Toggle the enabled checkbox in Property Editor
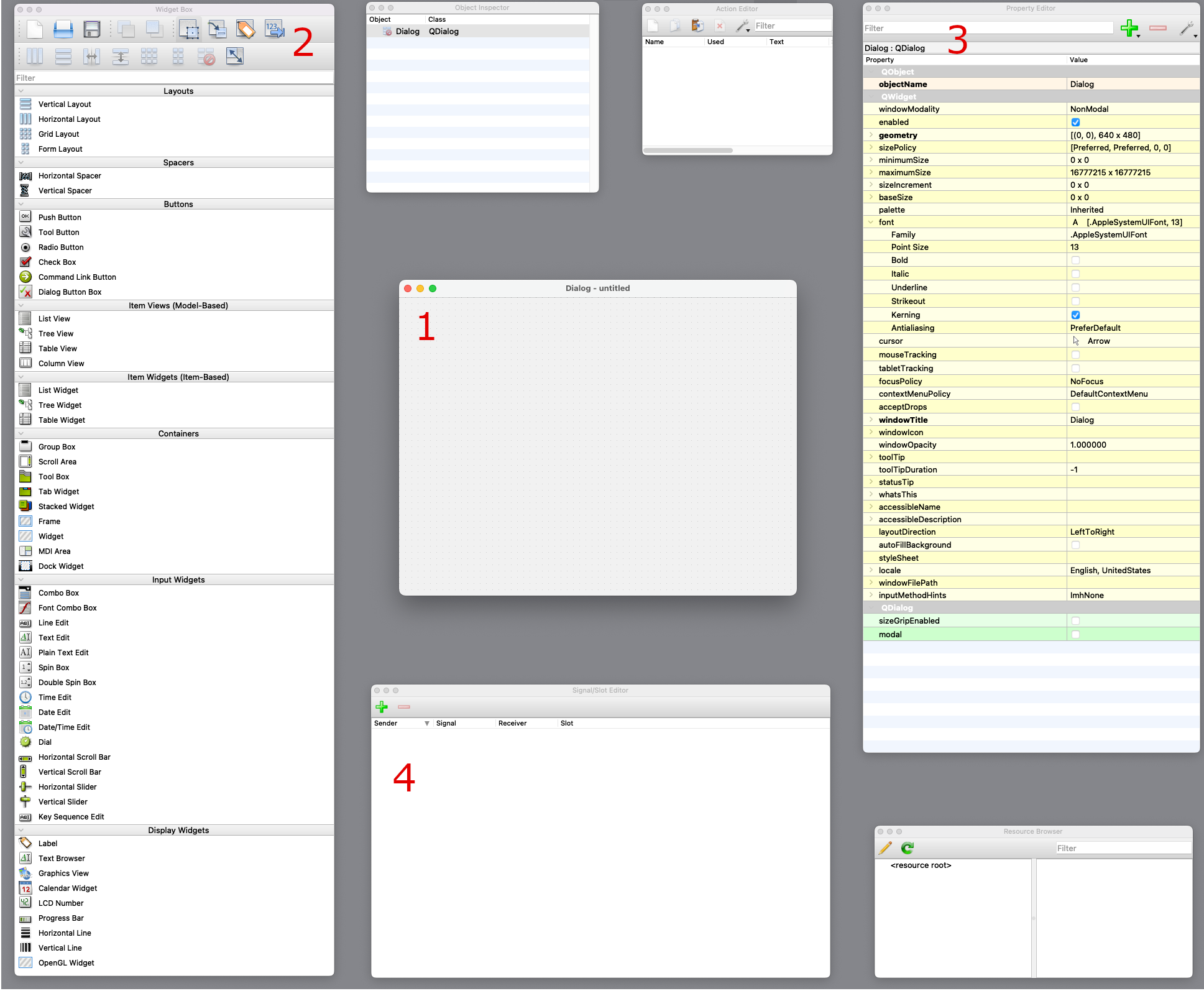 click(x=1075, y=122)
